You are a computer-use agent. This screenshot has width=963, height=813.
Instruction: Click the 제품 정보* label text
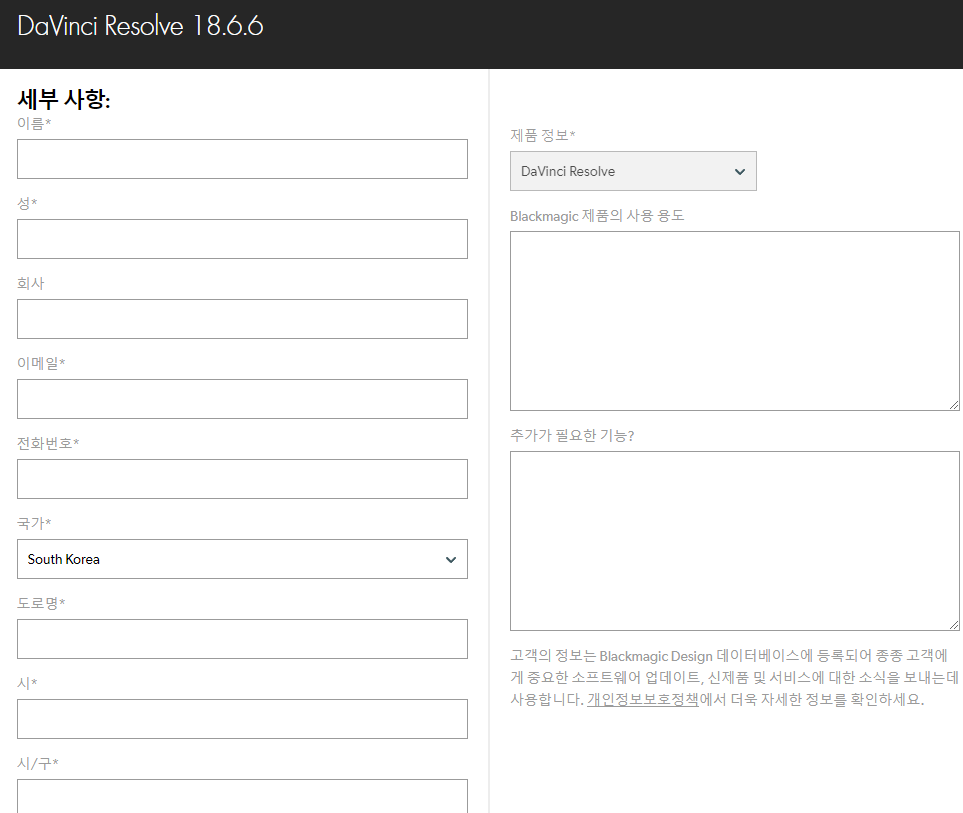click(x=542, y=135)
